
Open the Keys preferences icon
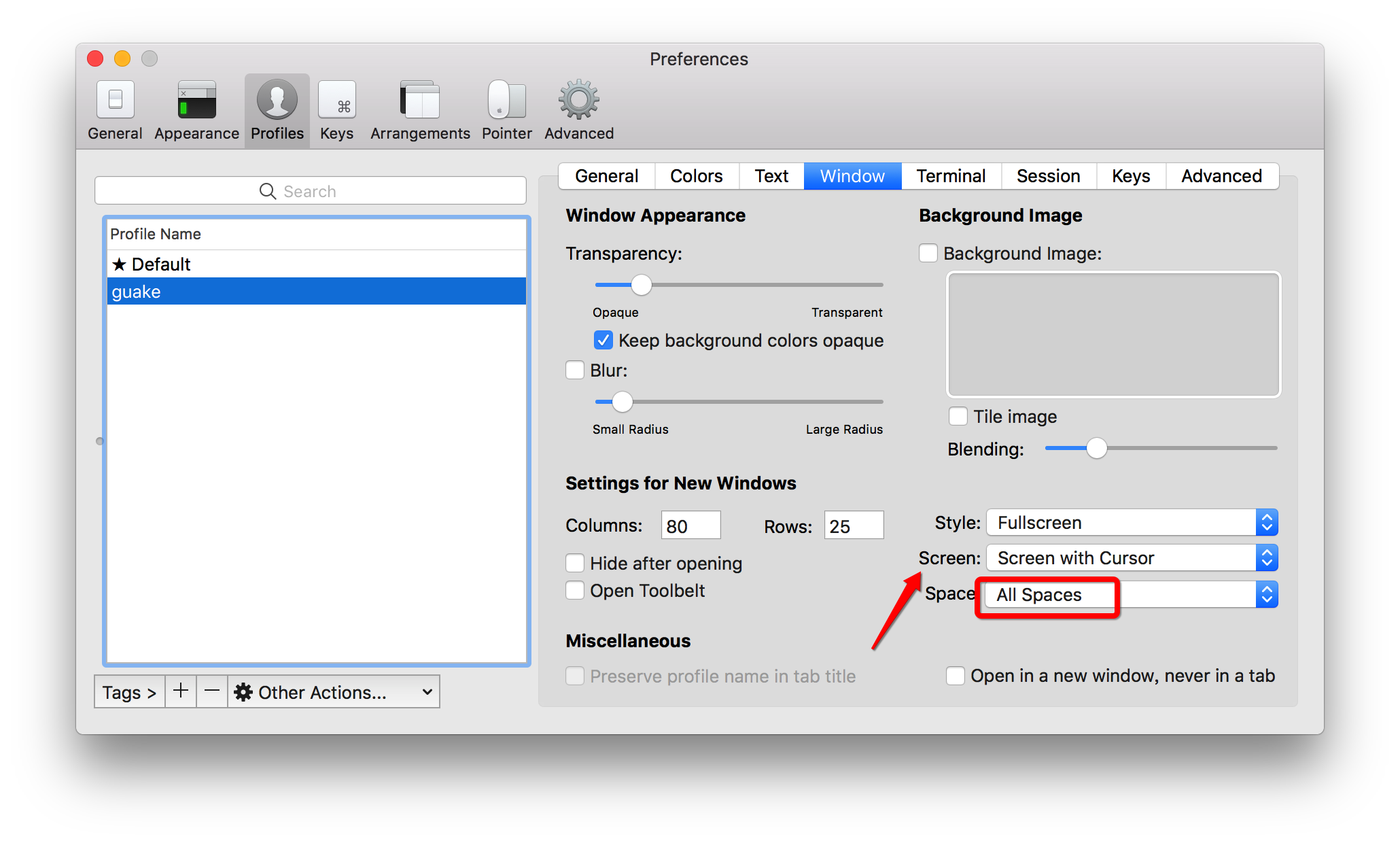tap(336, 110)
